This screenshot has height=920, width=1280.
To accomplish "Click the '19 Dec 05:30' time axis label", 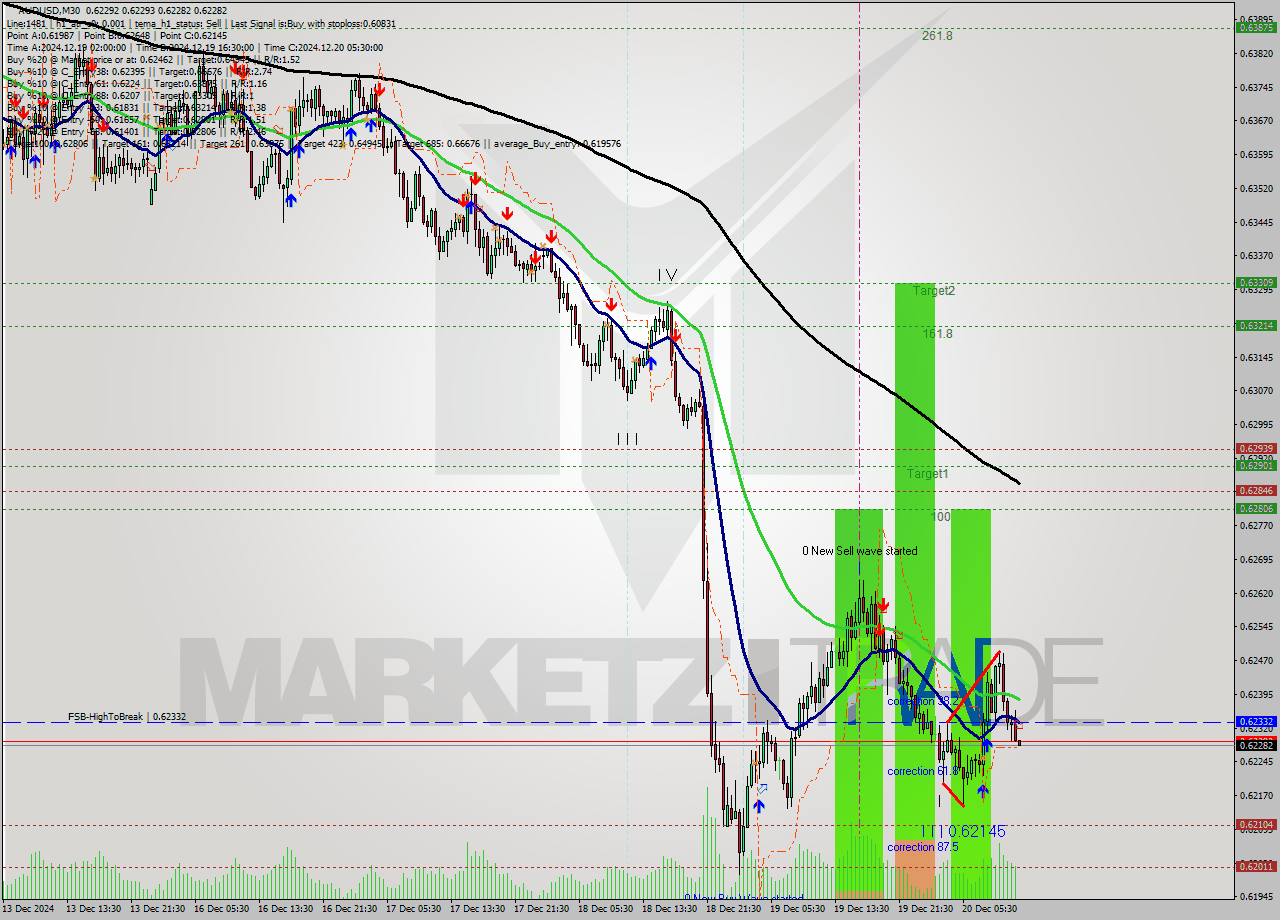I will [798, 908].
